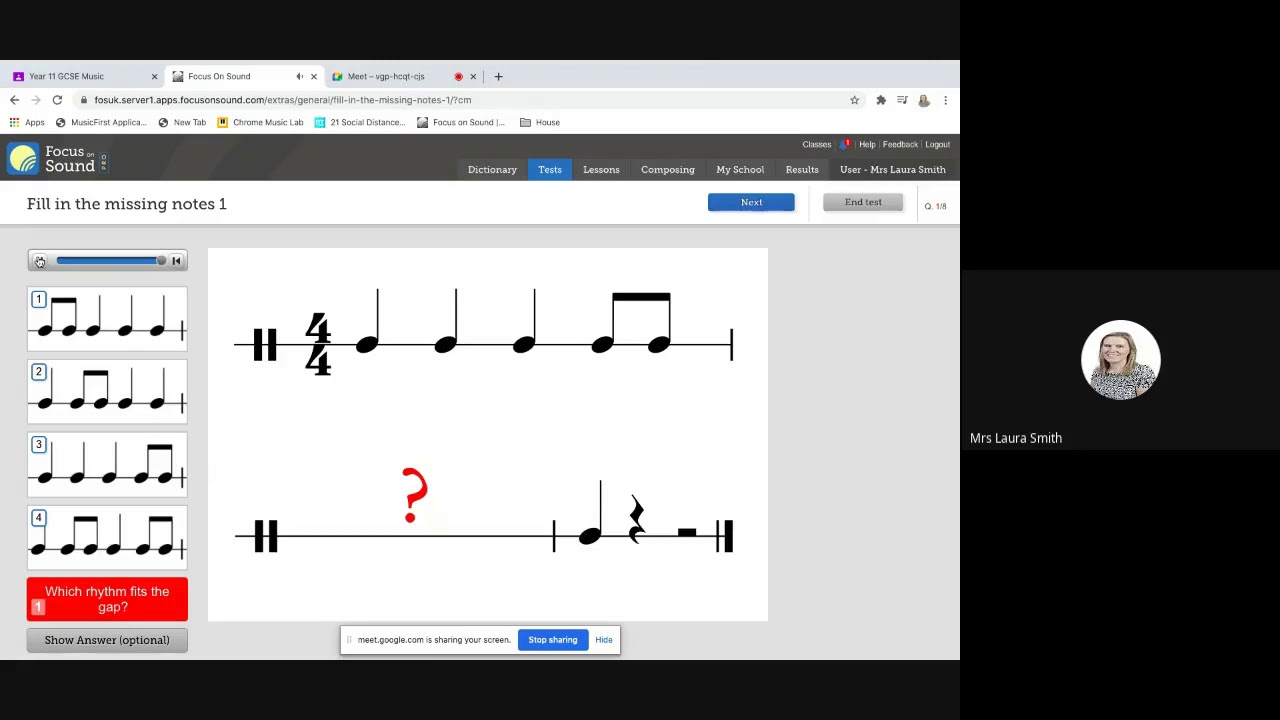Viewport: 1280px width, 720px height.
Task: Click the Classes link
Action: pyautogui.click(x=816, y=144)
